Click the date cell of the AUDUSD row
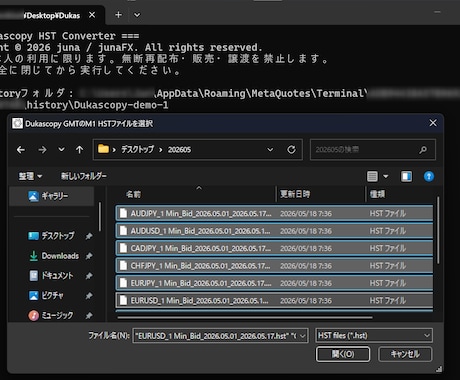Image resolution: width=460 pixels, height=380 pixels. [x=306, y=231]
